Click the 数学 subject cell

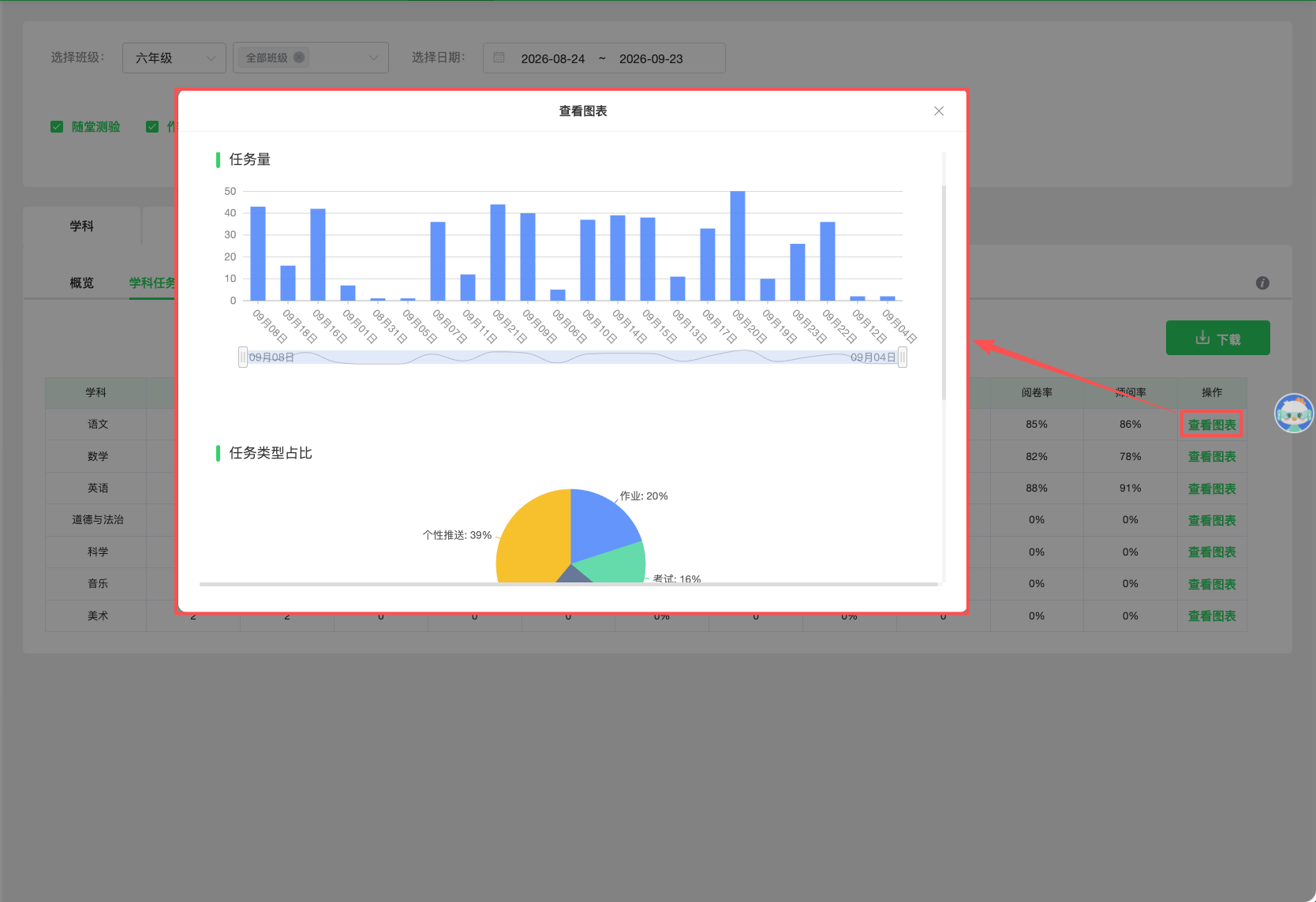(97, 456)
